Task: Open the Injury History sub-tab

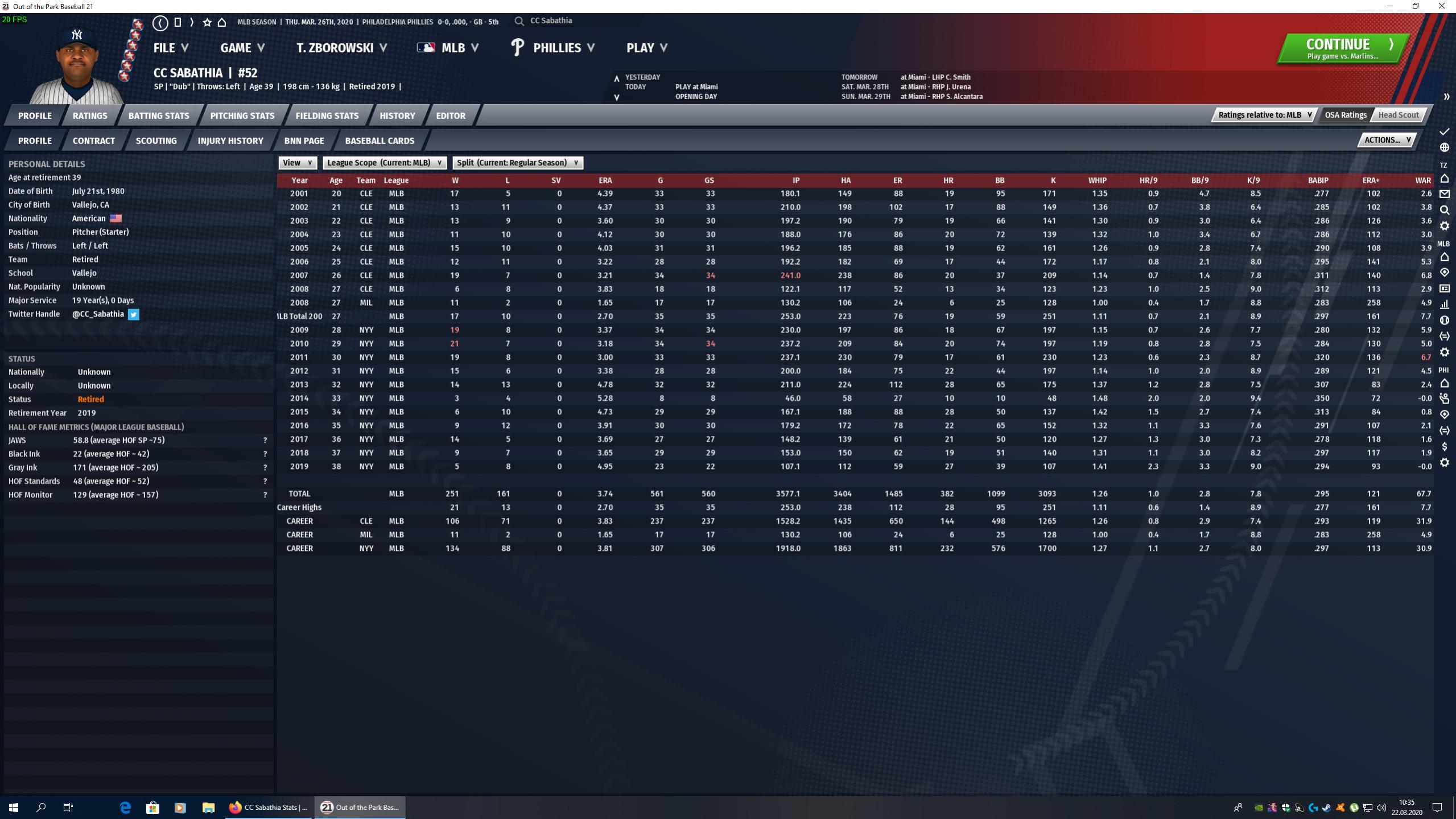Action: click(230, 141)
